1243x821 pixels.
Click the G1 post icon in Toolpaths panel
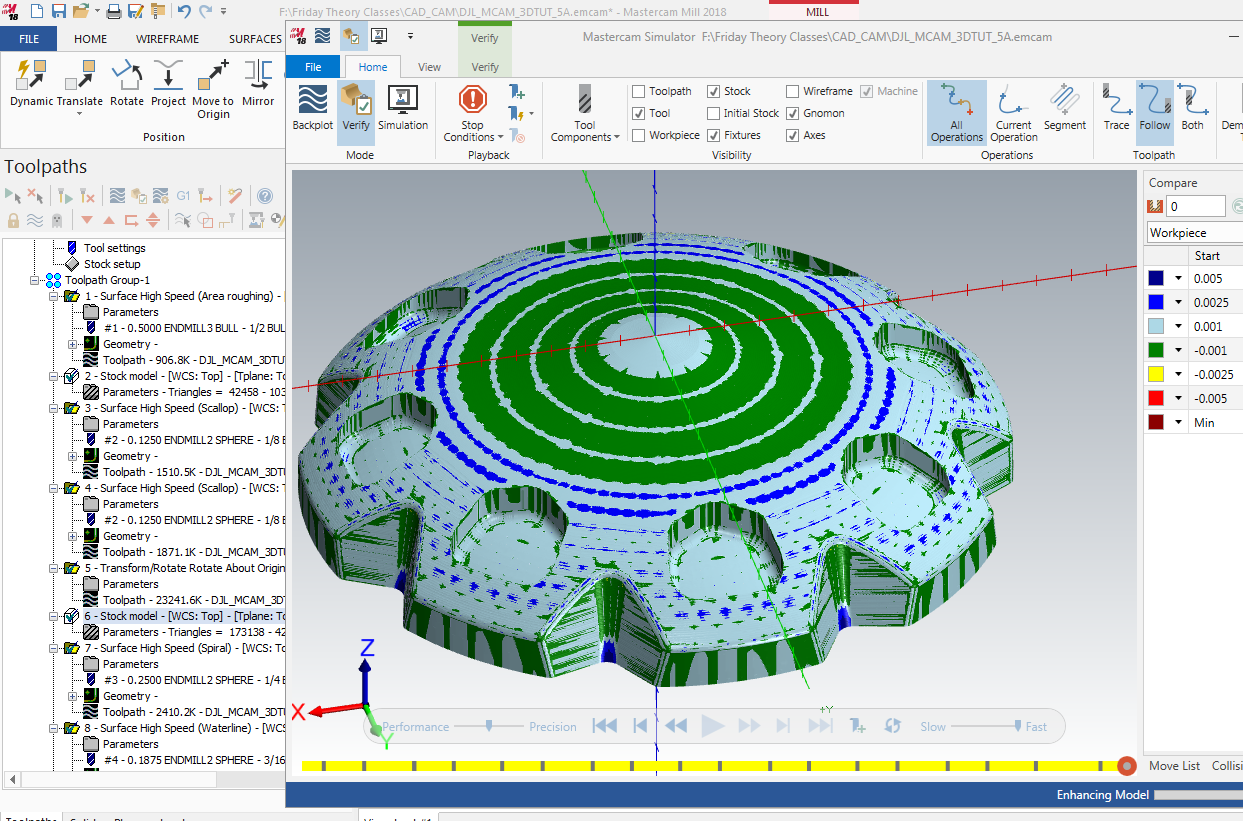[183, 196]
